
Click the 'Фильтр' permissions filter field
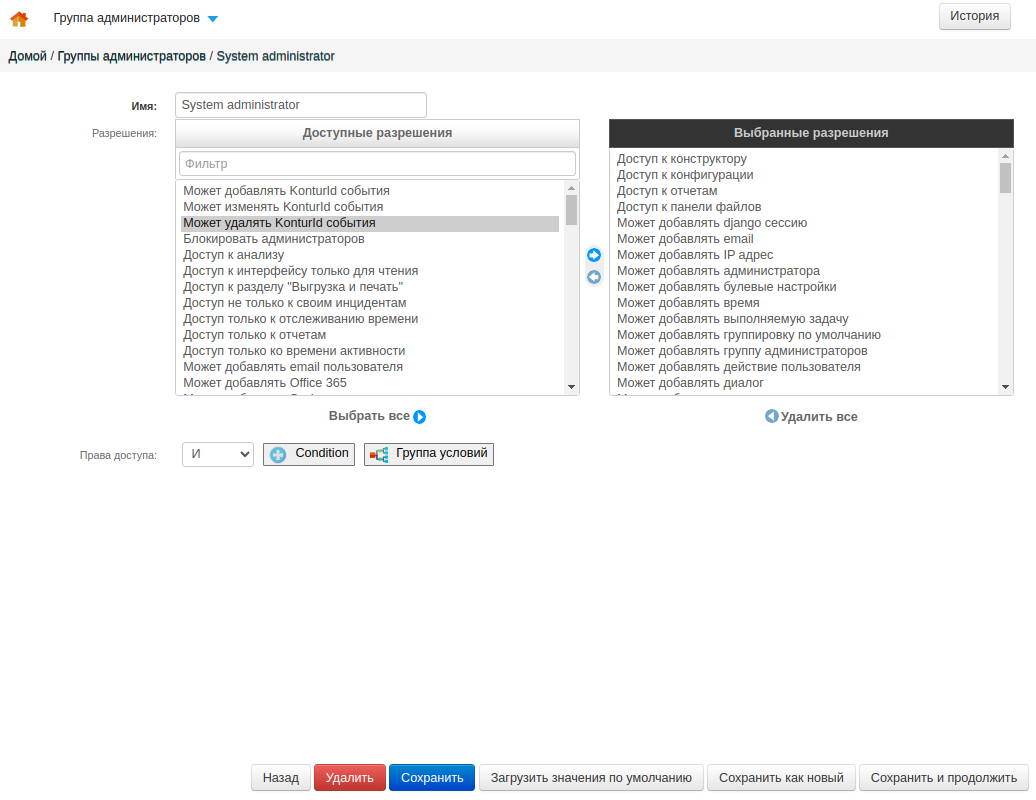pyautogui.click(x=377, y=163)
